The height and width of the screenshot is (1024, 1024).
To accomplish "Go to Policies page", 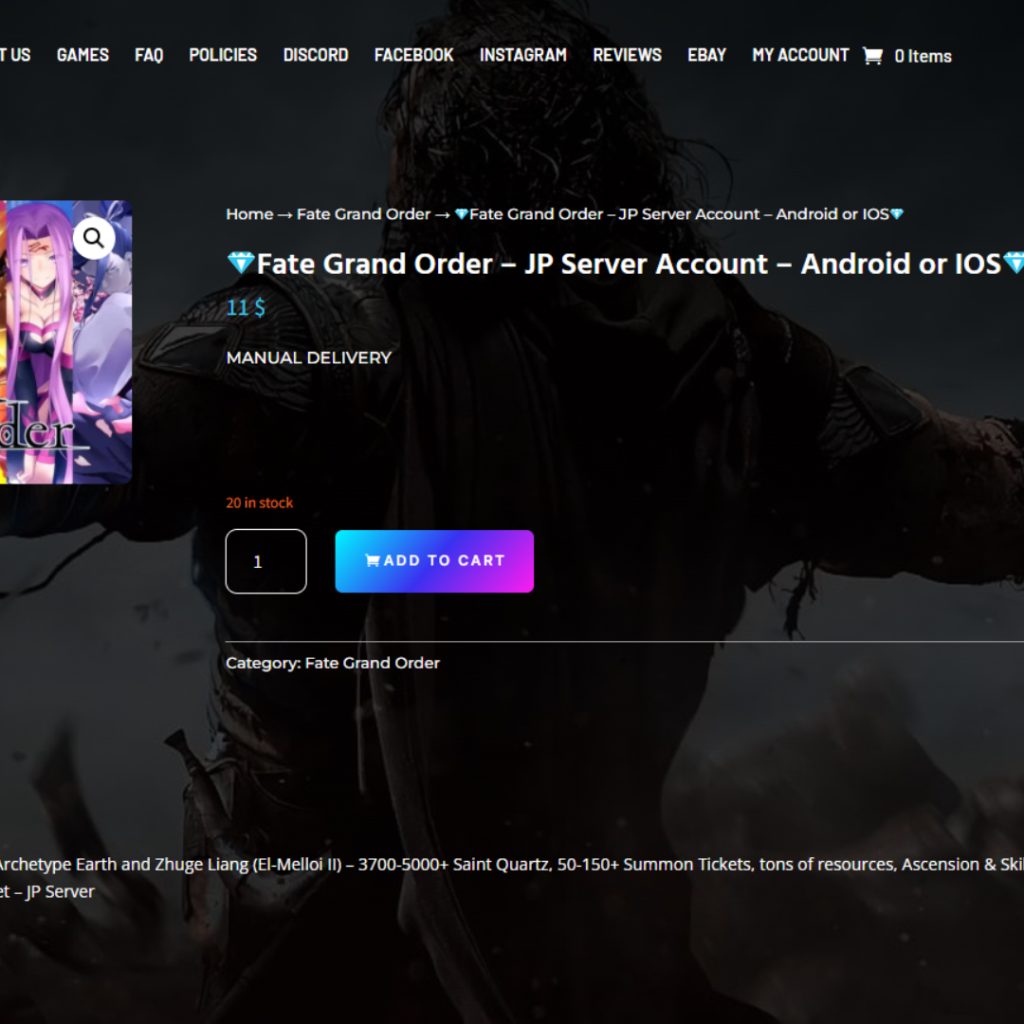I will (x=223, y=55).
